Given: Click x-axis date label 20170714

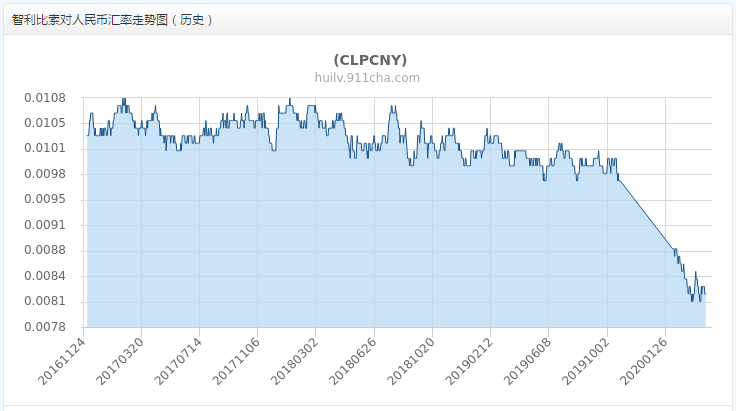Looking at the screenshot, I should coord(177,361).
